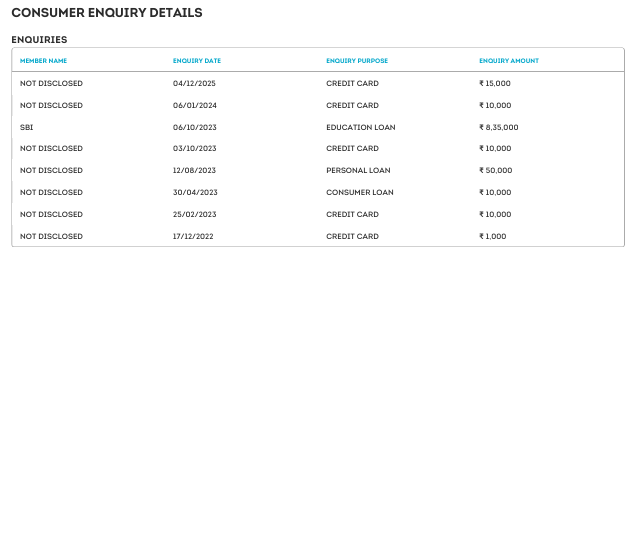This screenshot has width=635, height=552.
Task: Select the Personal Loan enquiry purpose
Action: point(358,171)
